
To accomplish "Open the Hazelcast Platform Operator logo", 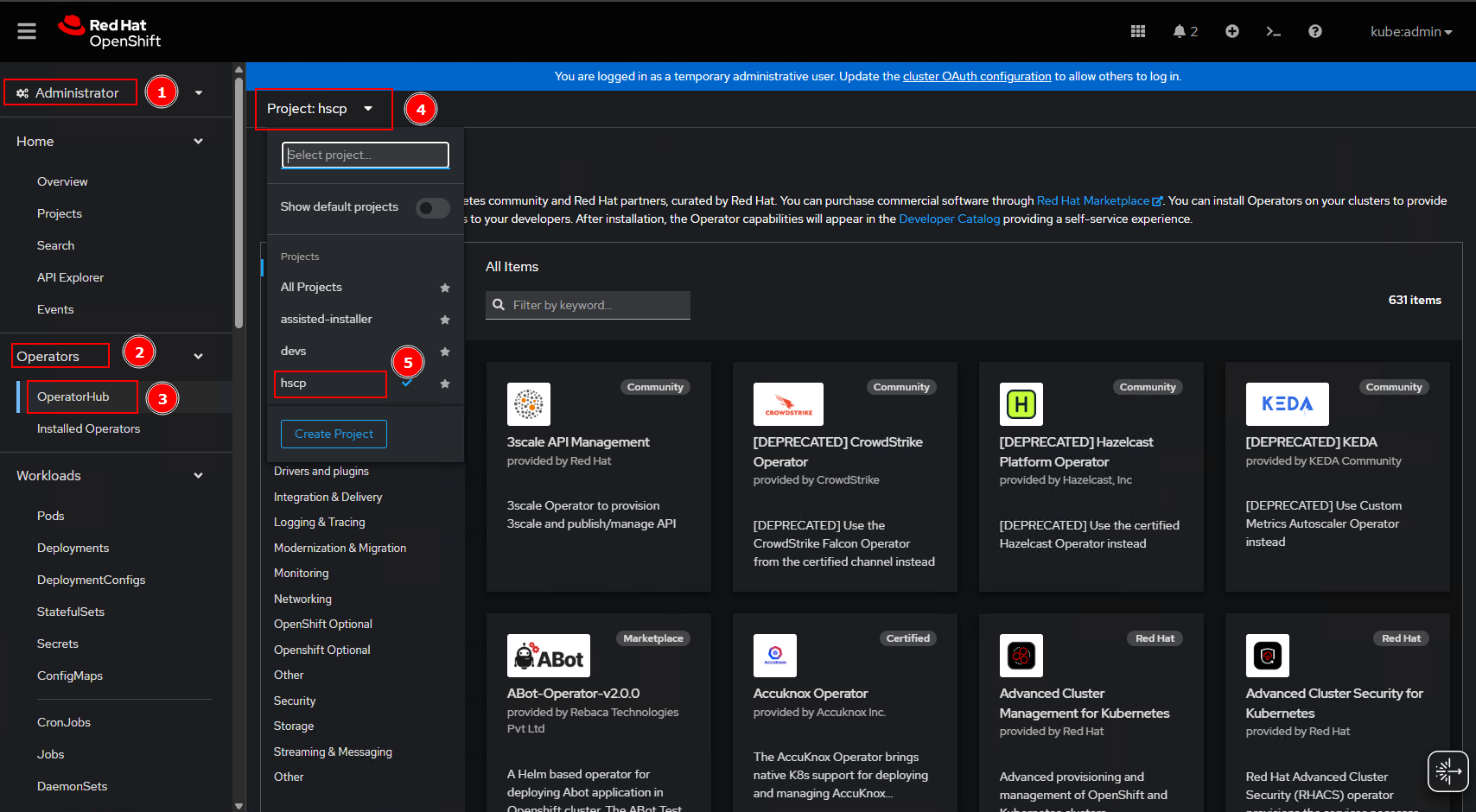I will point(1021,404).
